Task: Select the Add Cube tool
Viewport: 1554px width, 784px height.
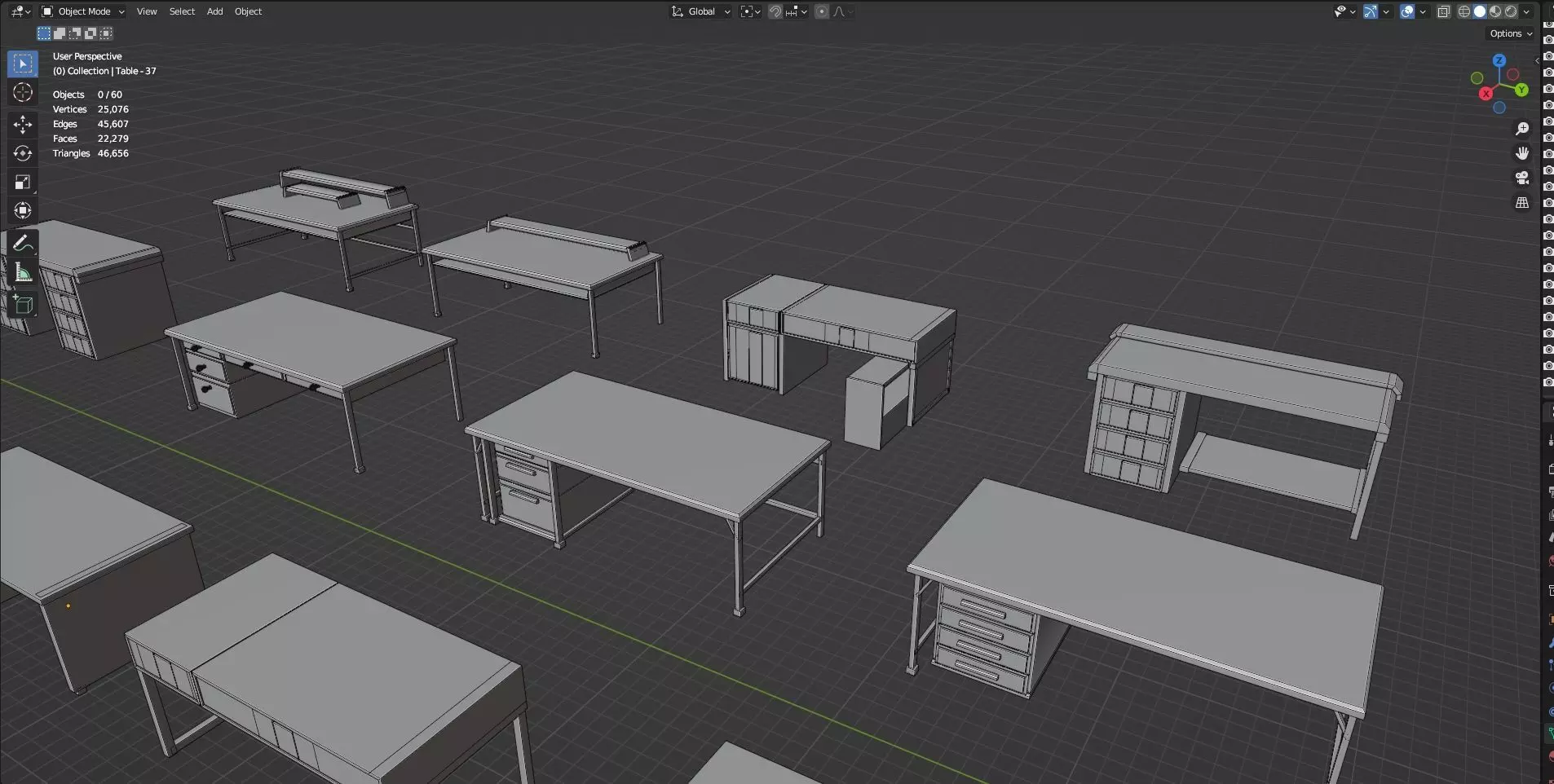Action: tap(23, 305)
